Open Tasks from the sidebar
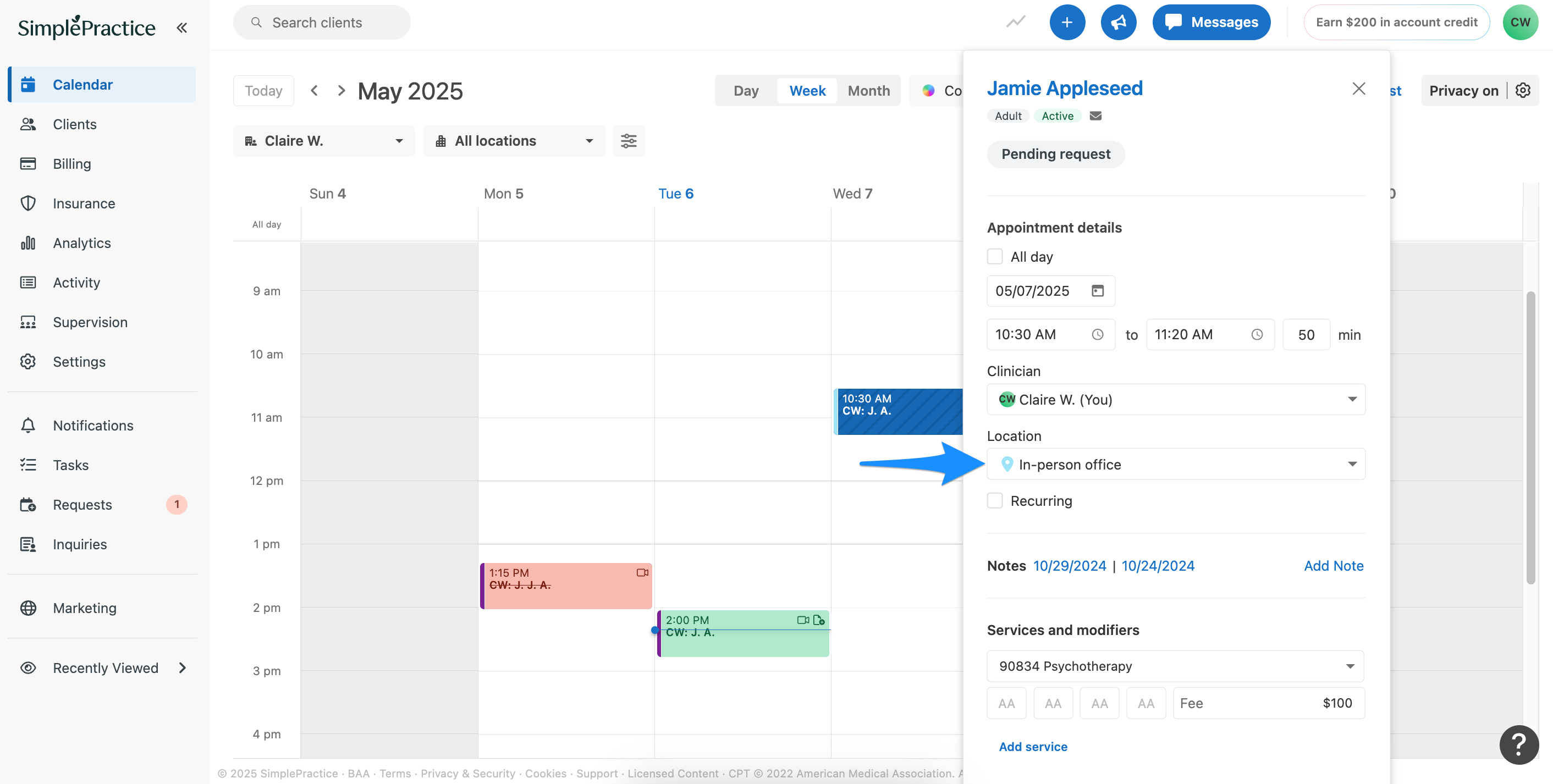Viewport: 1553px width, 784px height. coord(102,465)
